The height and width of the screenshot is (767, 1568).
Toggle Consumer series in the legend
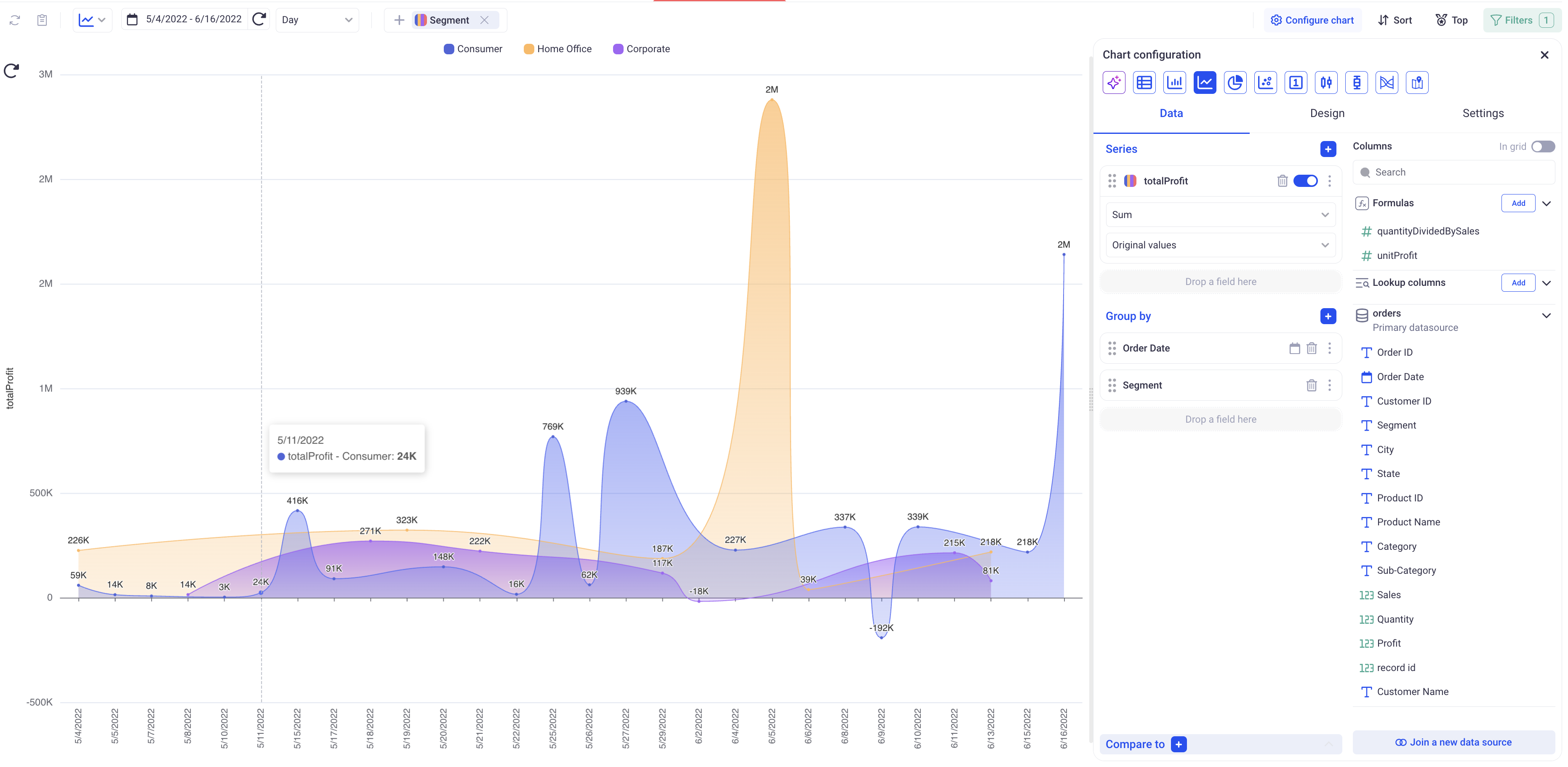[x=473, y=49]
